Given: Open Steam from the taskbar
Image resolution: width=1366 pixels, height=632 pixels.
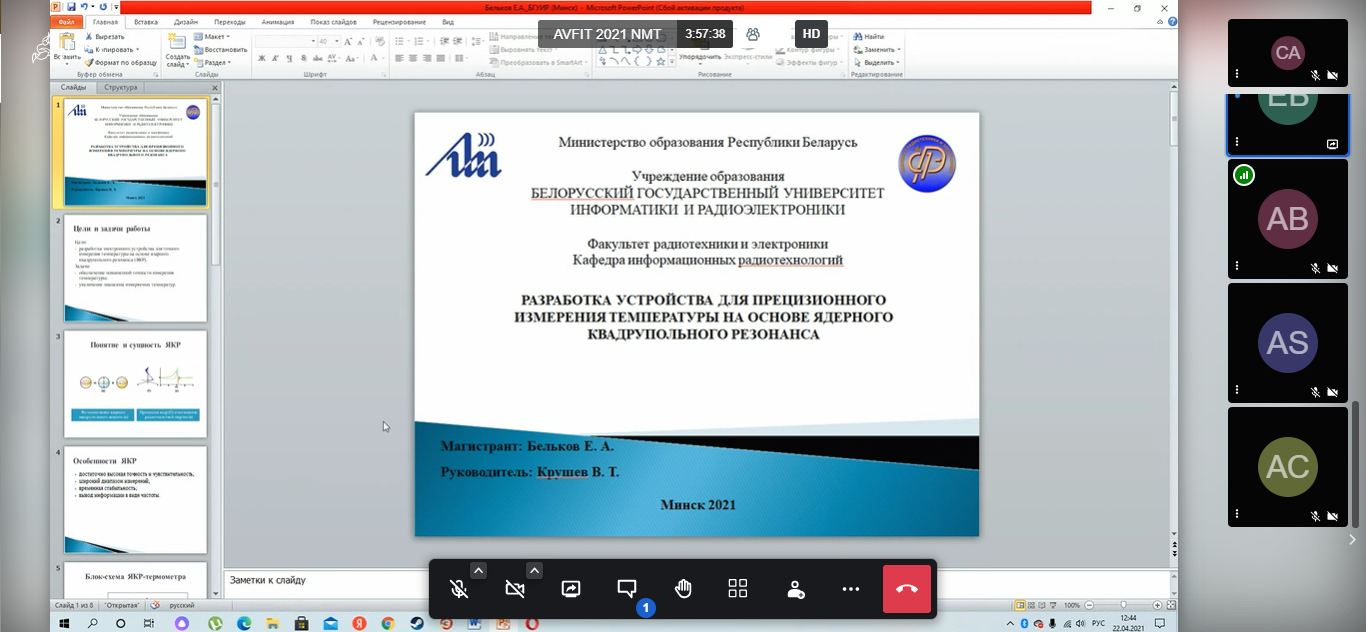Looking at the screenshot, I should pyautogui.click(x=416, y=623).
